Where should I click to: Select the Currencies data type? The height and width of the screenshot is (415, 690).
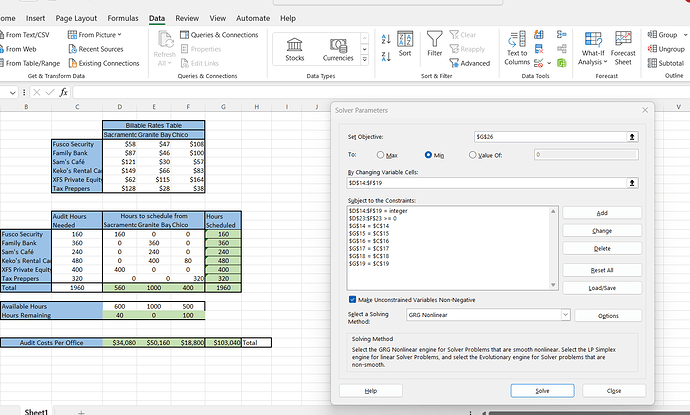(338, 49)
